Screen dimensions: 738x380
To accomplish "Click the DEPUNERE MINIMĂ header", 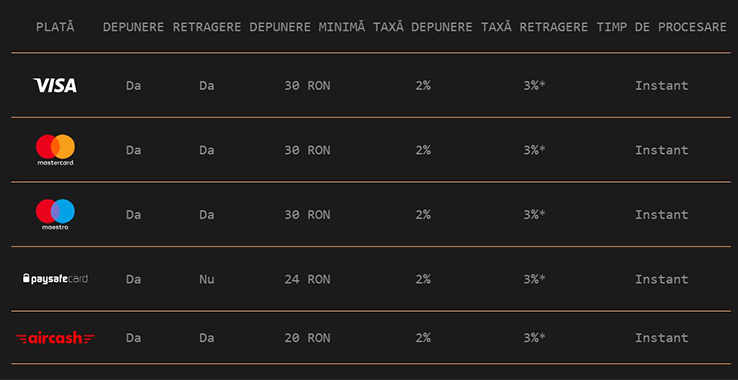I will (307, 27).
